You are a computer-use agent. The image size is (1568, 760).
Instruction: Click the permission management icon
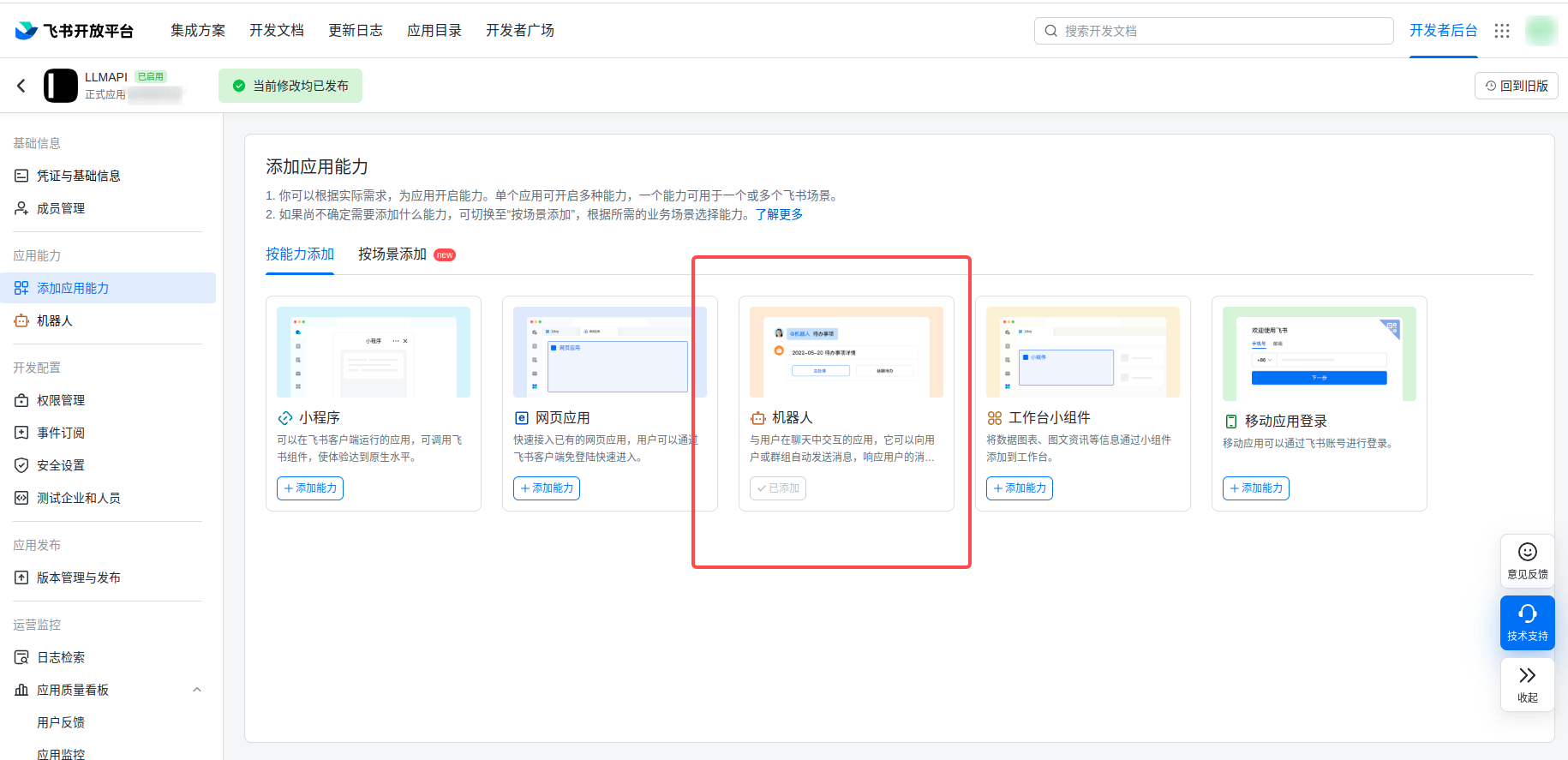(x=21, y=400)
